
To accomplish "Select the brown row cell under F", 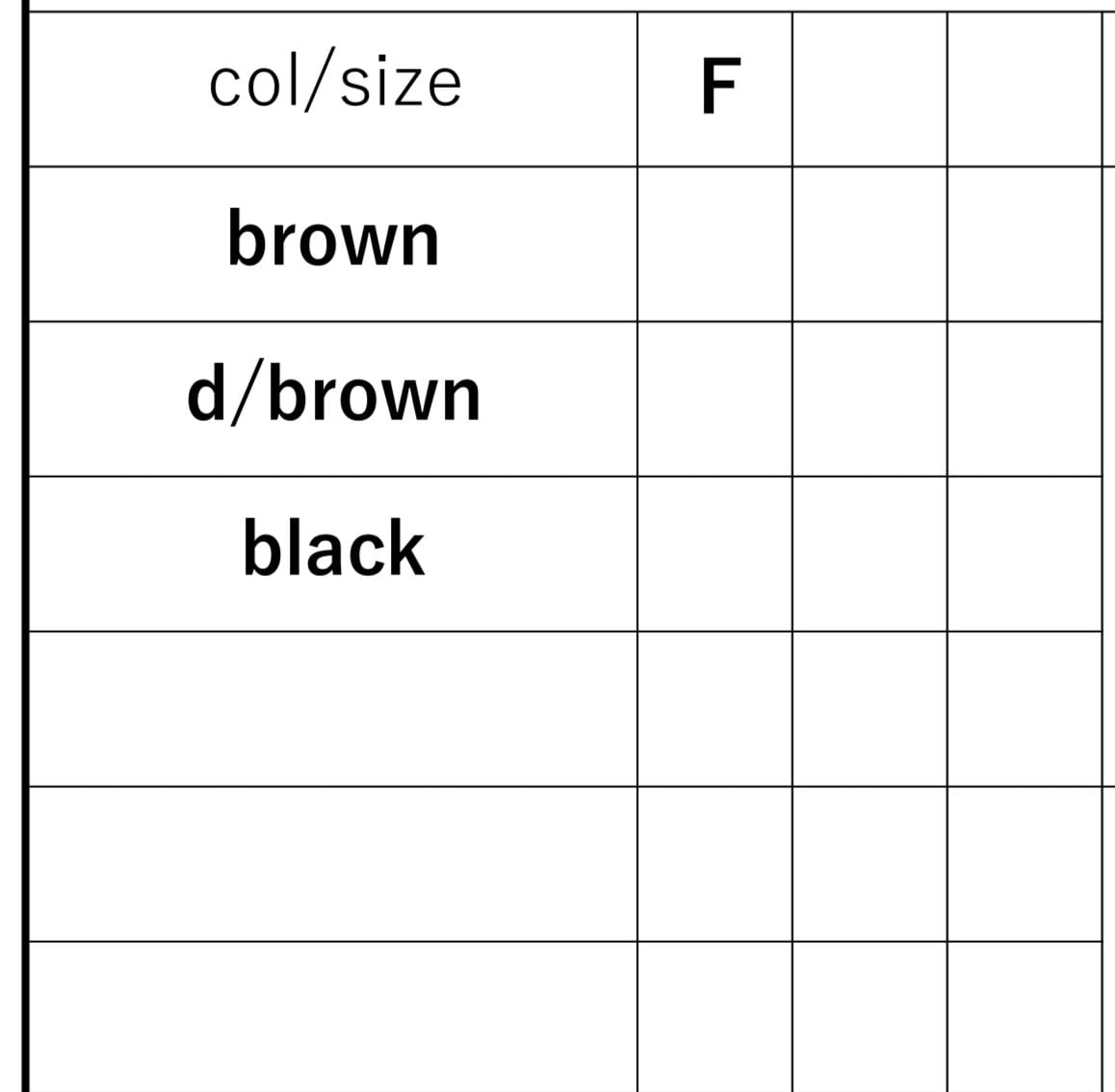I will [714, 244].
